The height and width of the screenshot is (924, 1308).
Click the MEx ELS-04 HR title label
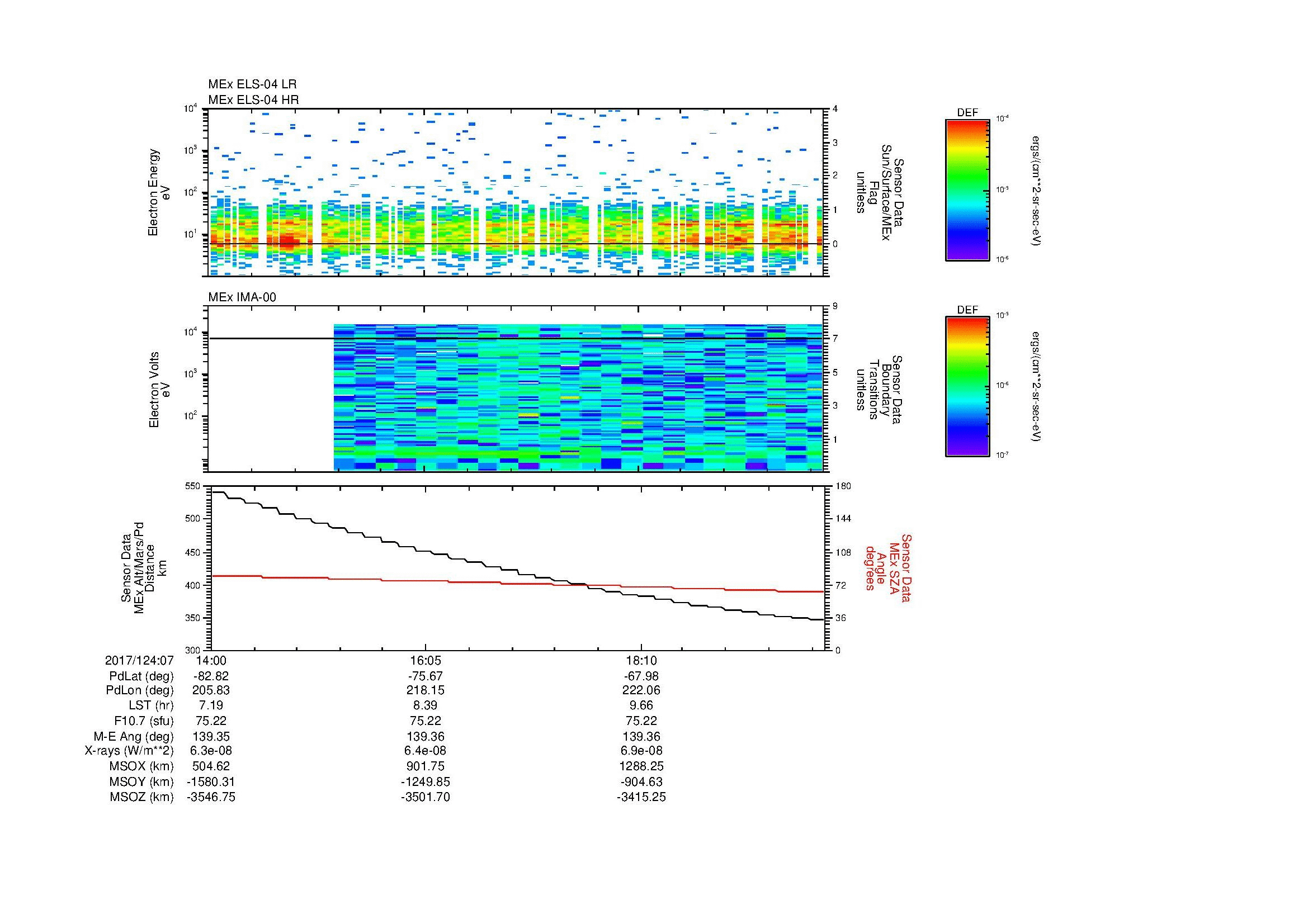(253, 99)
